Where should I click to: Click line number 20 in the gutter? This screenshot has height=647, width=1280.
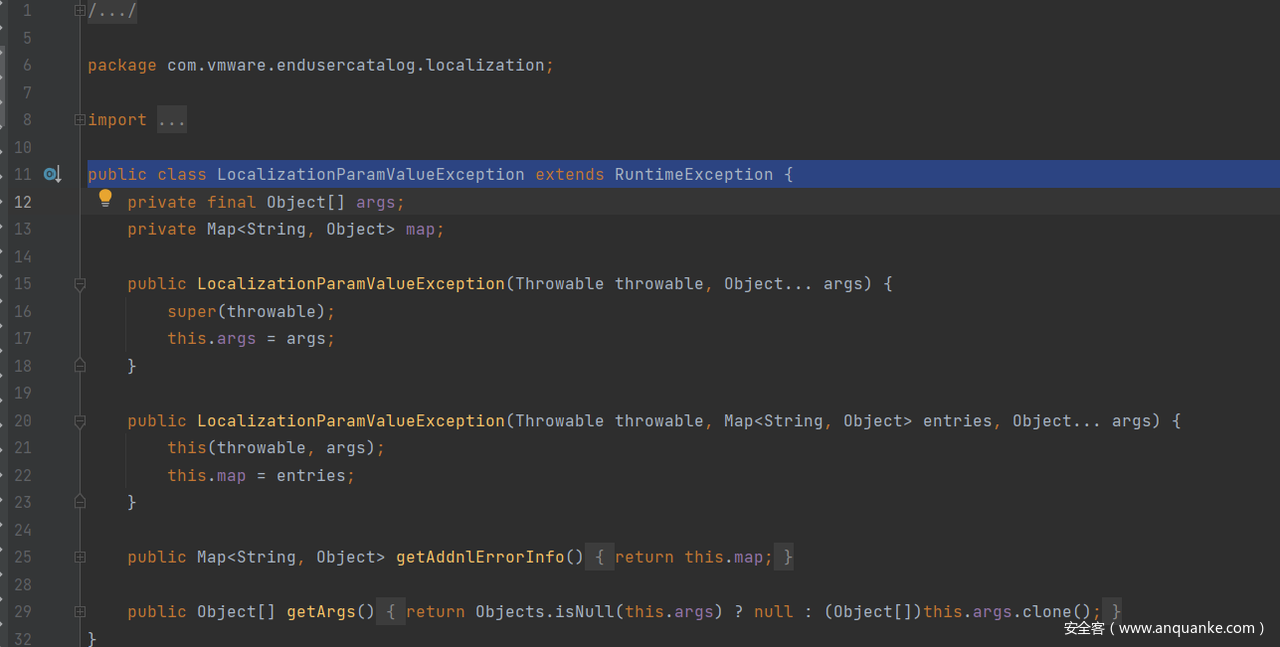[x=22, y=421]
